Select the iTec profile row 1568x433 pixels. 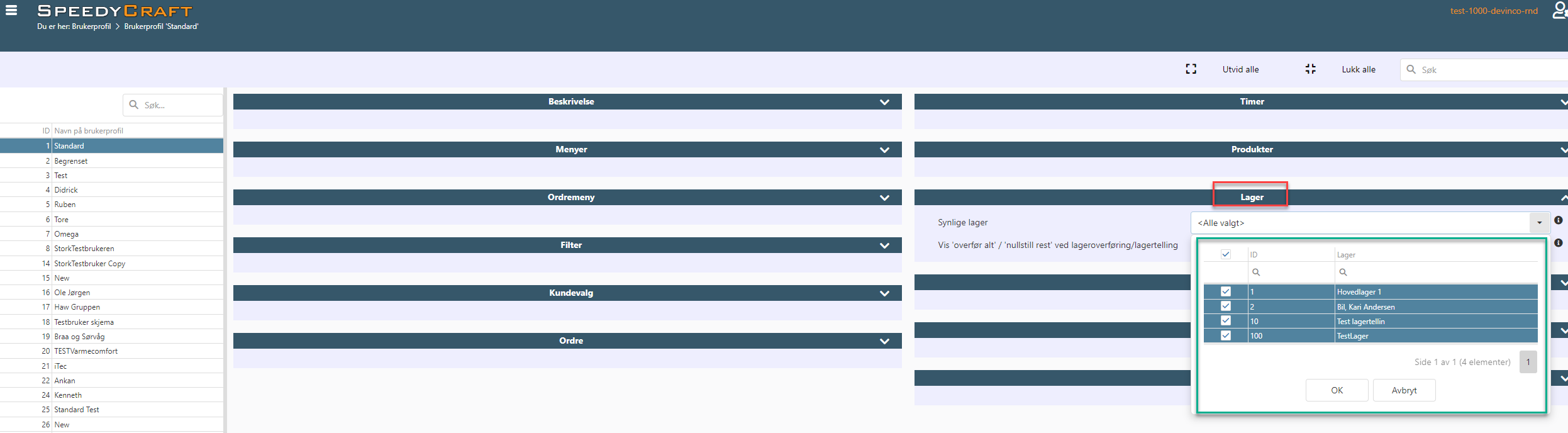[x=111, y=366]
